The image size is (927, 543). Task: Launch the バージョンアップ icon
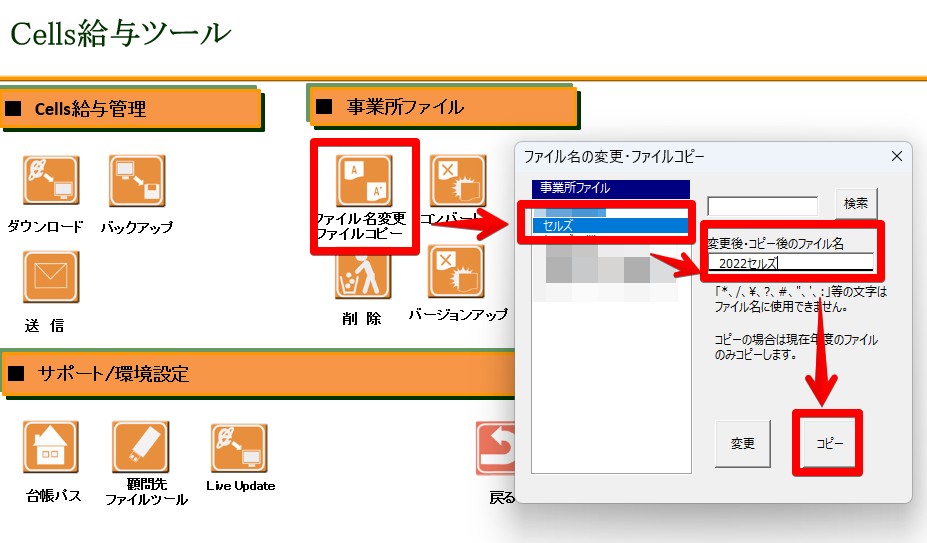pyautogui.click(x=457, y=273)
